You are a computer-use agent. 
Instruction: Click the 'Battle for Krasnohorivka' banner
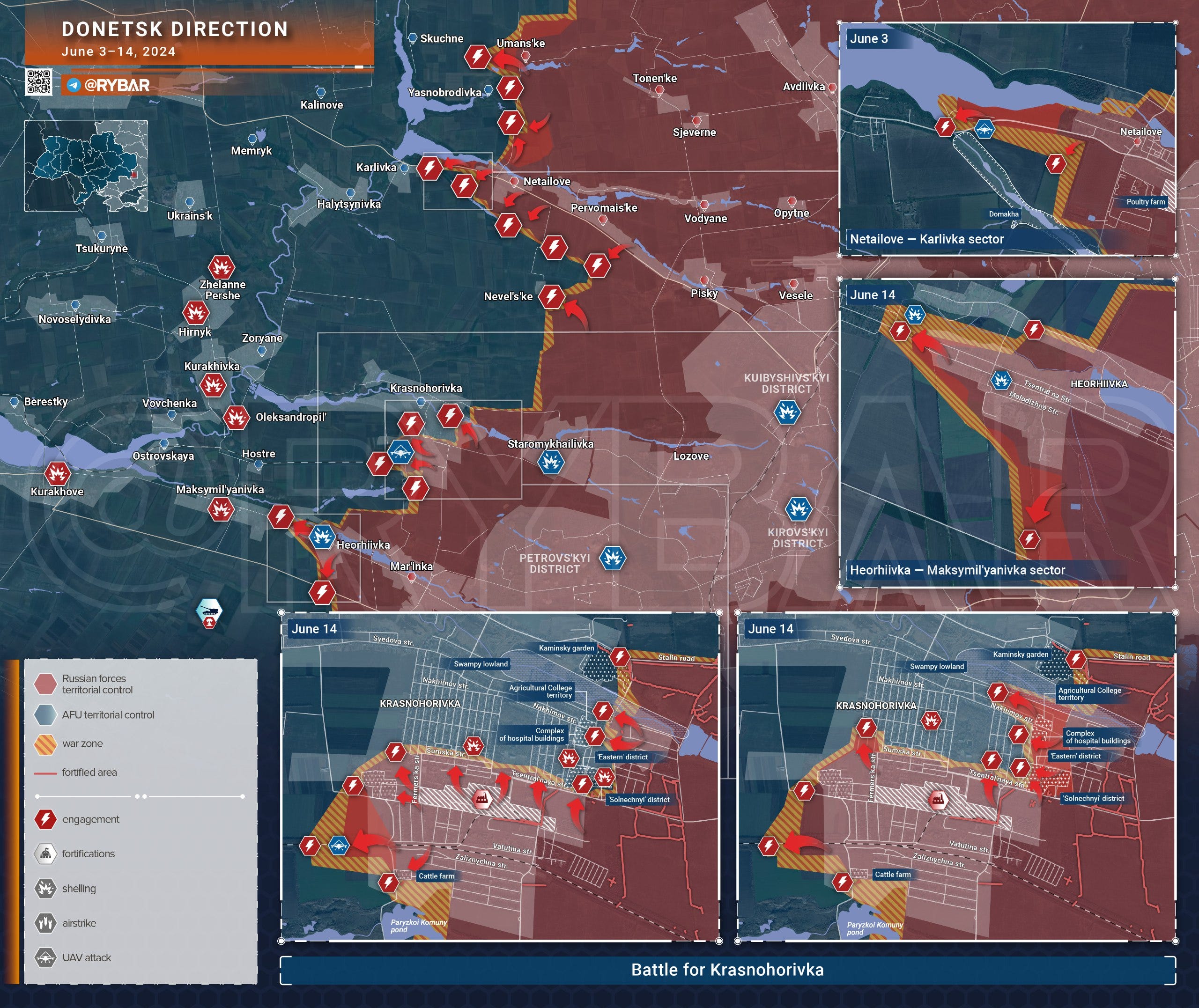coord(727,970)
